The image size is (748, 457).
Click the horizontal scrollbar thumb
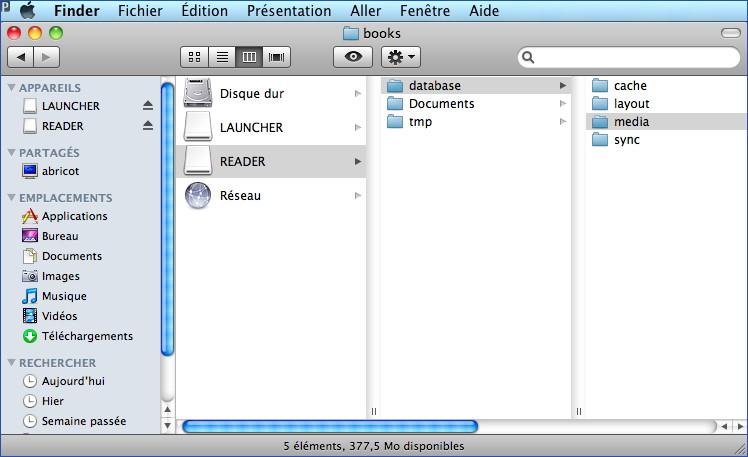coord(330,426)
